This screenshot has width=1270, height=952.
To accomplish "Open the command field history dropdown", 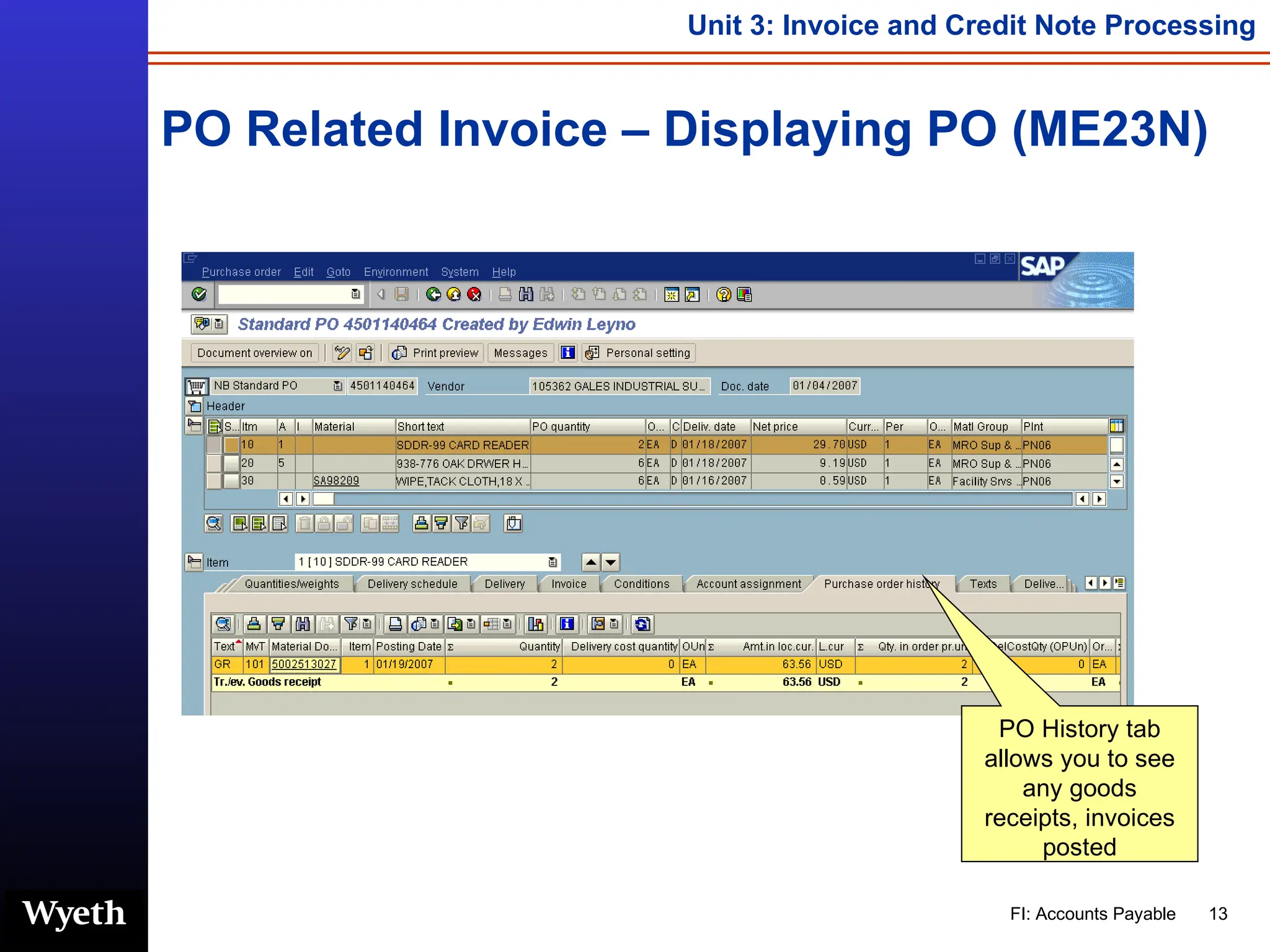I will click(x=355, y=294).
